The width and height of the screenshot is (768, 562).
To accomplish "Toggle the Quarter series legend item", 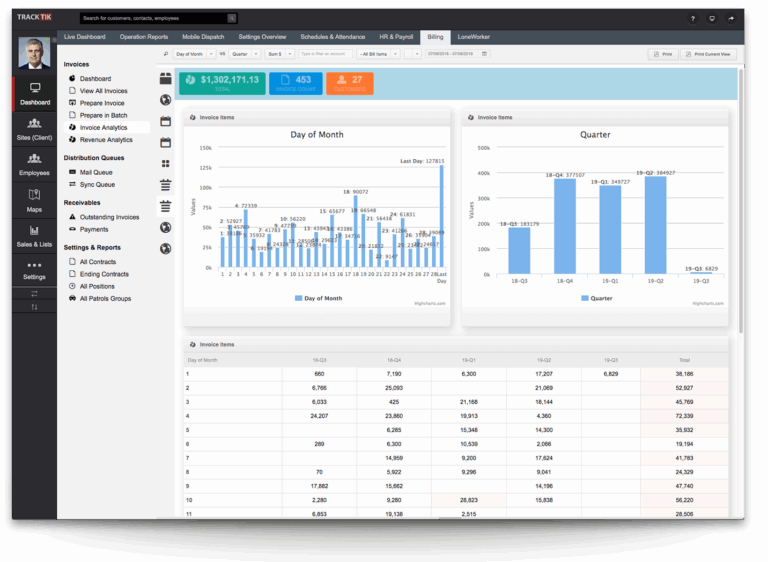I will click(x=594, y=298).
